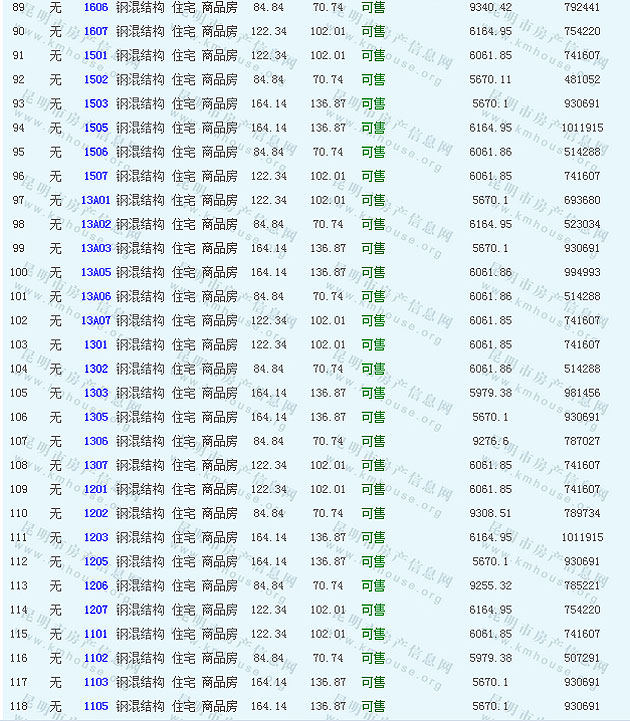Click 可售 status in room 1502 row
Screen dimensions: 630x721
(x=373, y=79)
